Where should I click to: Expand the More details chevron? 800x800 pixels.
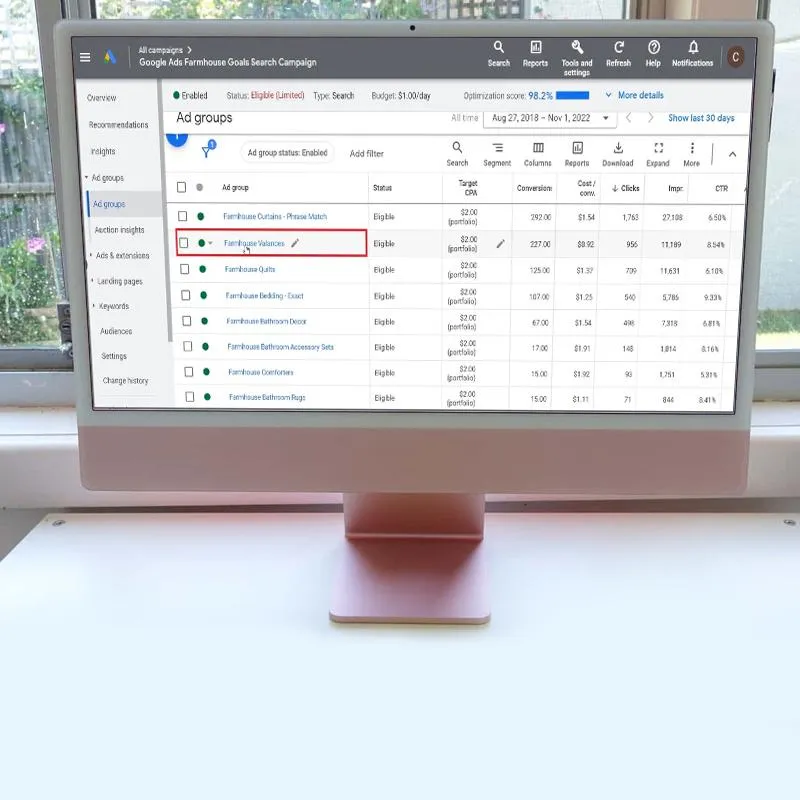(x=609, y=96)
